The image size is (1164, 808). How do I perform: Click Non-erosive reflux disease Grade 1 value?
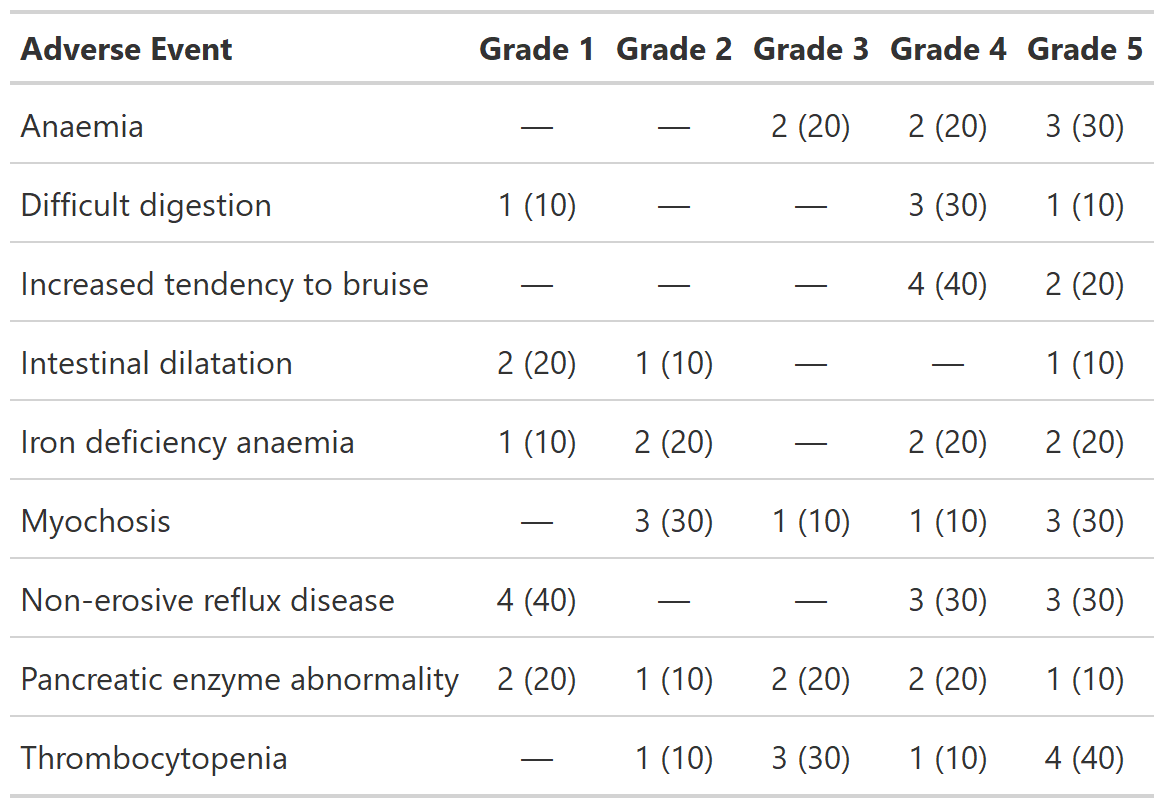pyautogui.click(x=537, y=600)
